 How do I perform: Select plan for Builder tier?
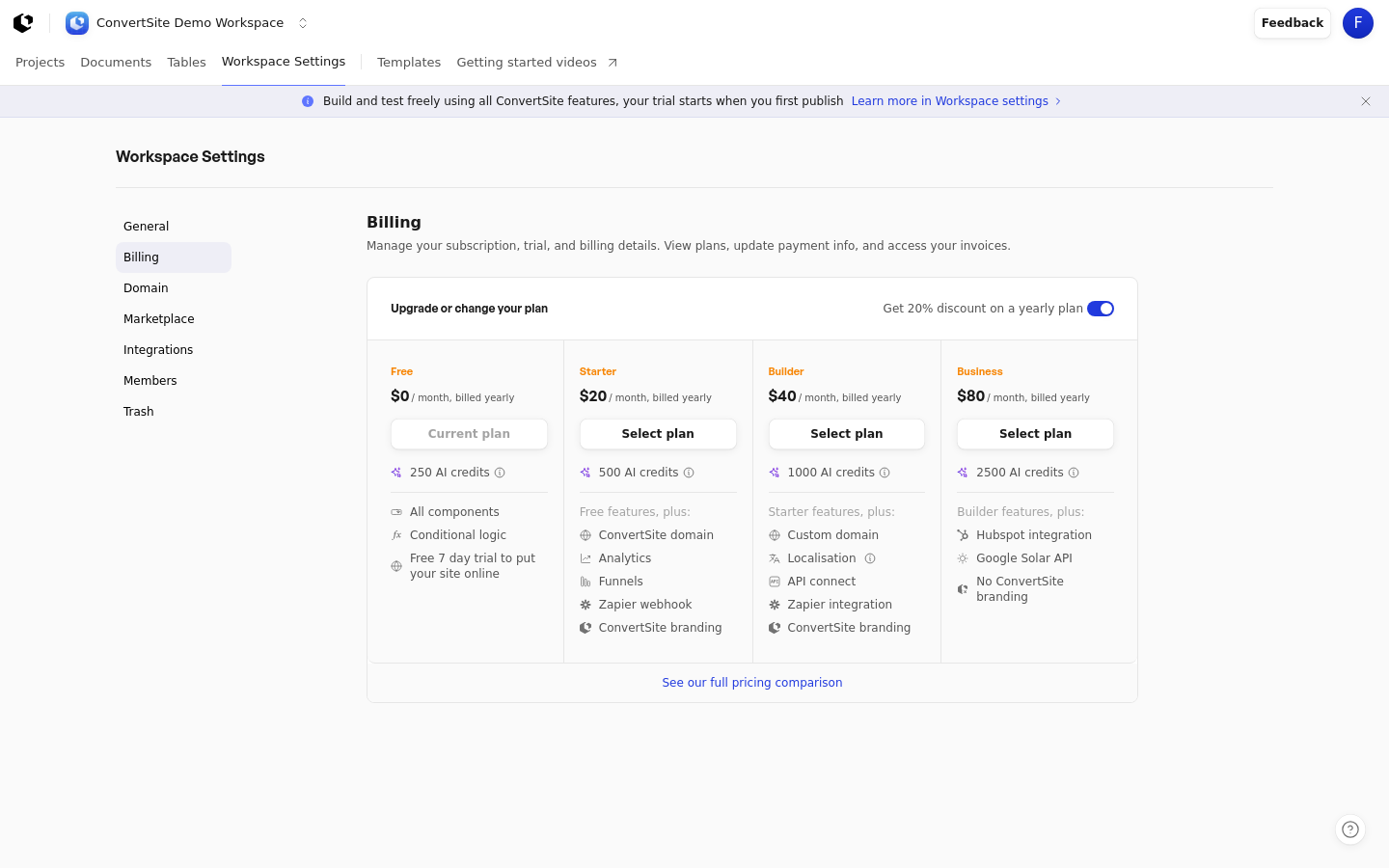847,434
